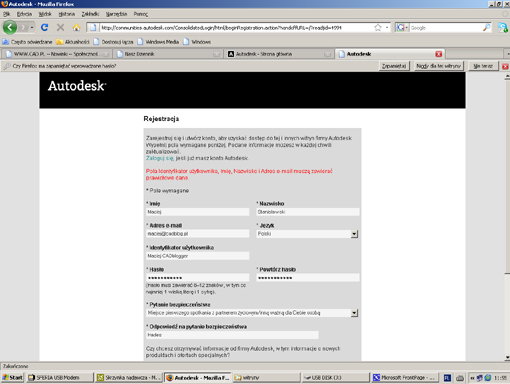Click the Google search box
Screen dimensions: 510x384
pos(446,28)
